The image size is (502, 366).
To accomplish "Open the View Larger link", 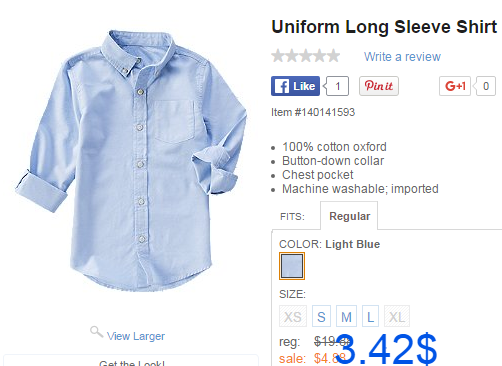I will pos(136,336).
